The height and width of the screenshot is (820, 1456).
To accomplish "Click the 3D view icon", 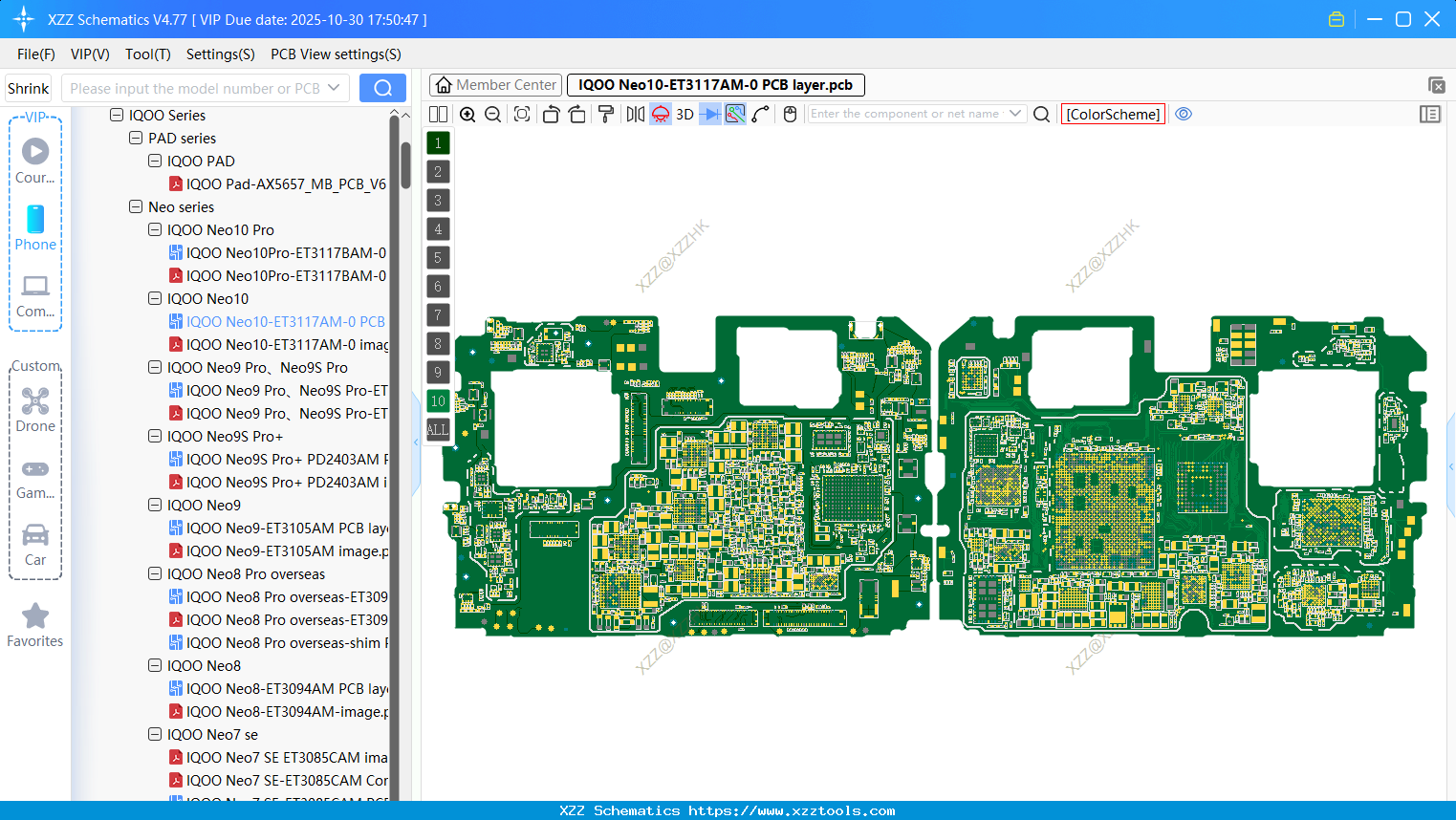I will tap(684, 114).
